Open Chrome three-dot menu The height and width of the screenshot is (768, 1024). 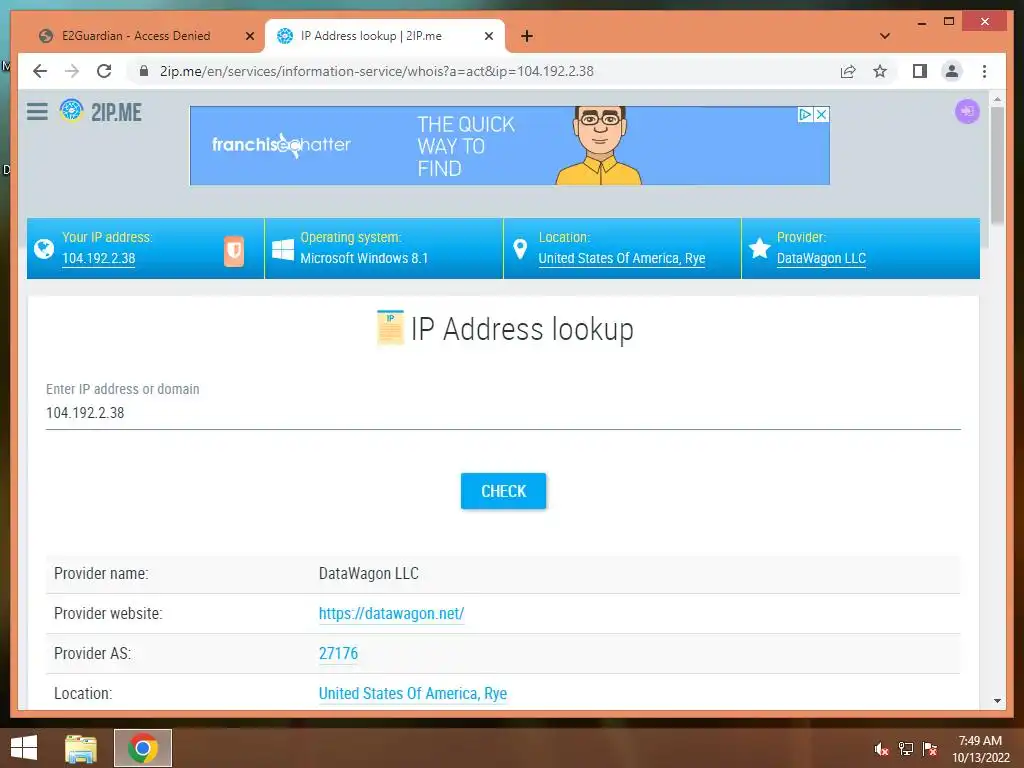pyautogui.click(x=984, y=71)
